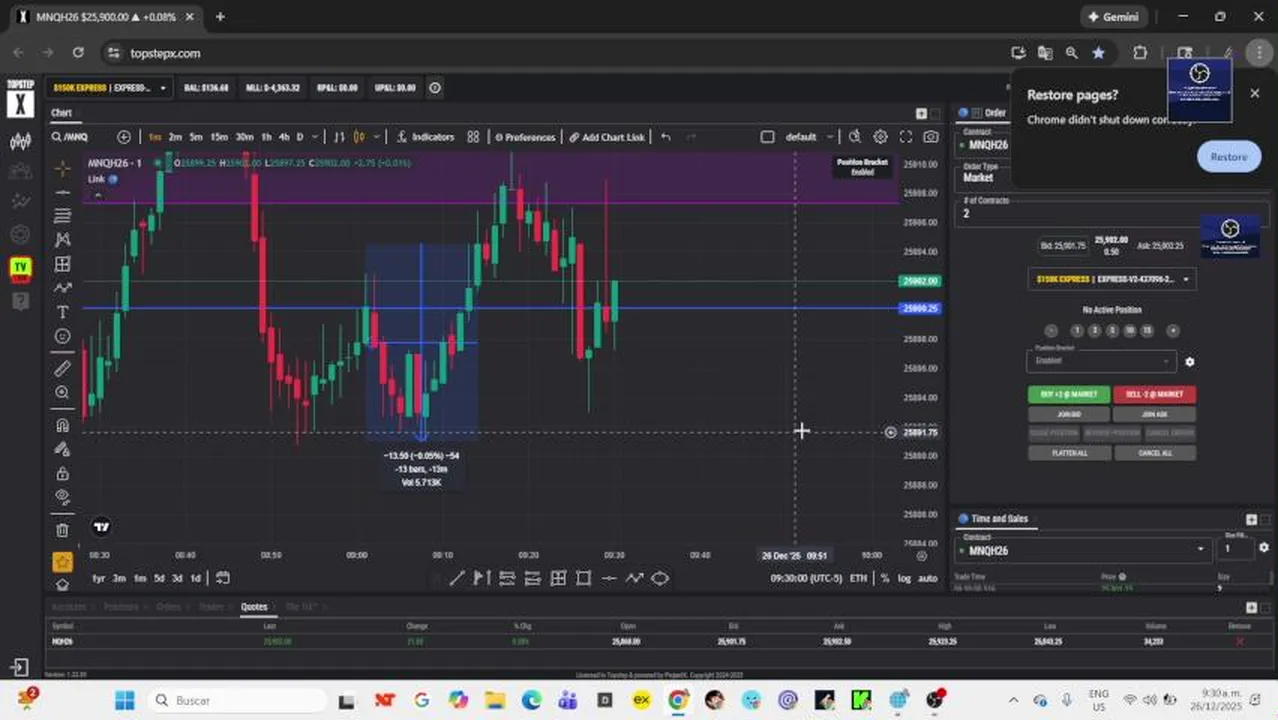Select the horizontal line drawing tool
Screen dimensions: 1278x720
(x=62, y=191)
